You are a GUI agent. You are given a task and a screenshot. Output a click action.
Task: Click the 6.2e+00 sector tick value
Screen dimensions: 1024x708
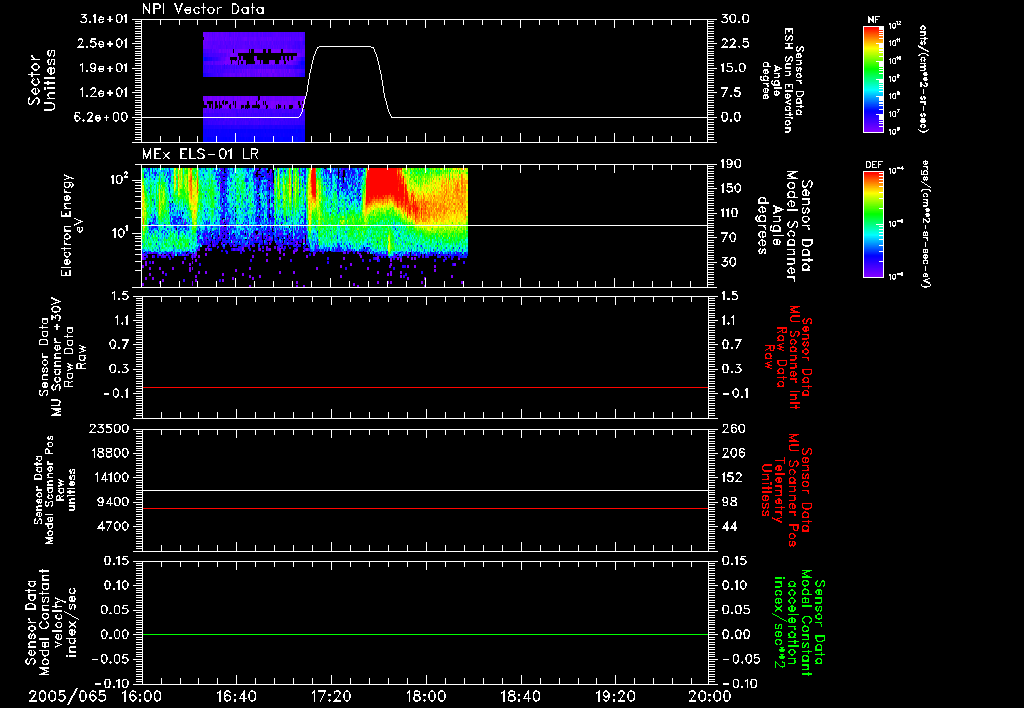pos(103,118)
